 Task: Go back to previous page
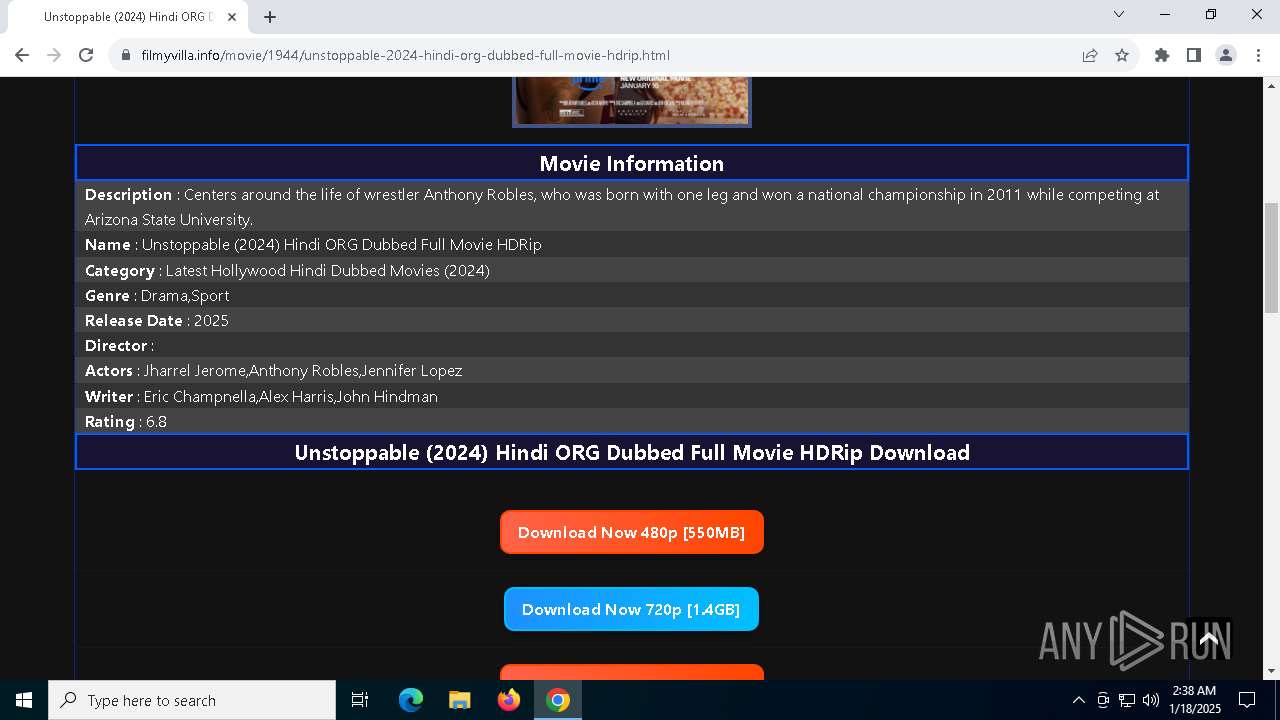point(22,55)
